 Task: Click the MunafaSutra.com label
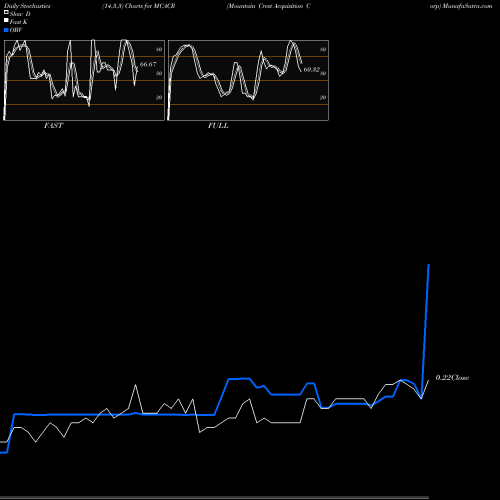[x=467, y=6]
